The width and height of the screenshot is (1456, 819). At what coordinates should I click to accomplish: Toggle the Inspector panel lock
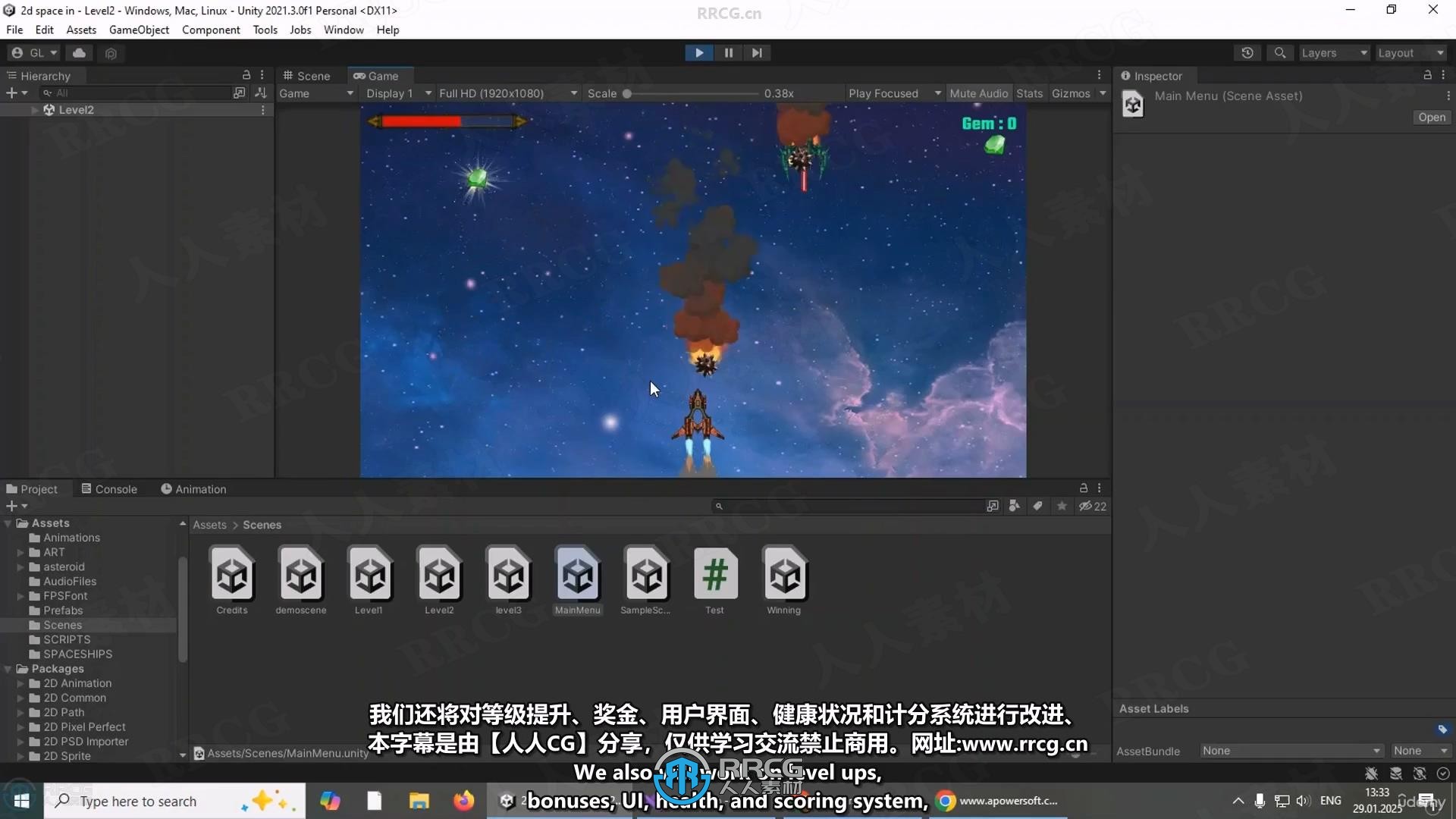coord(1427,75)
